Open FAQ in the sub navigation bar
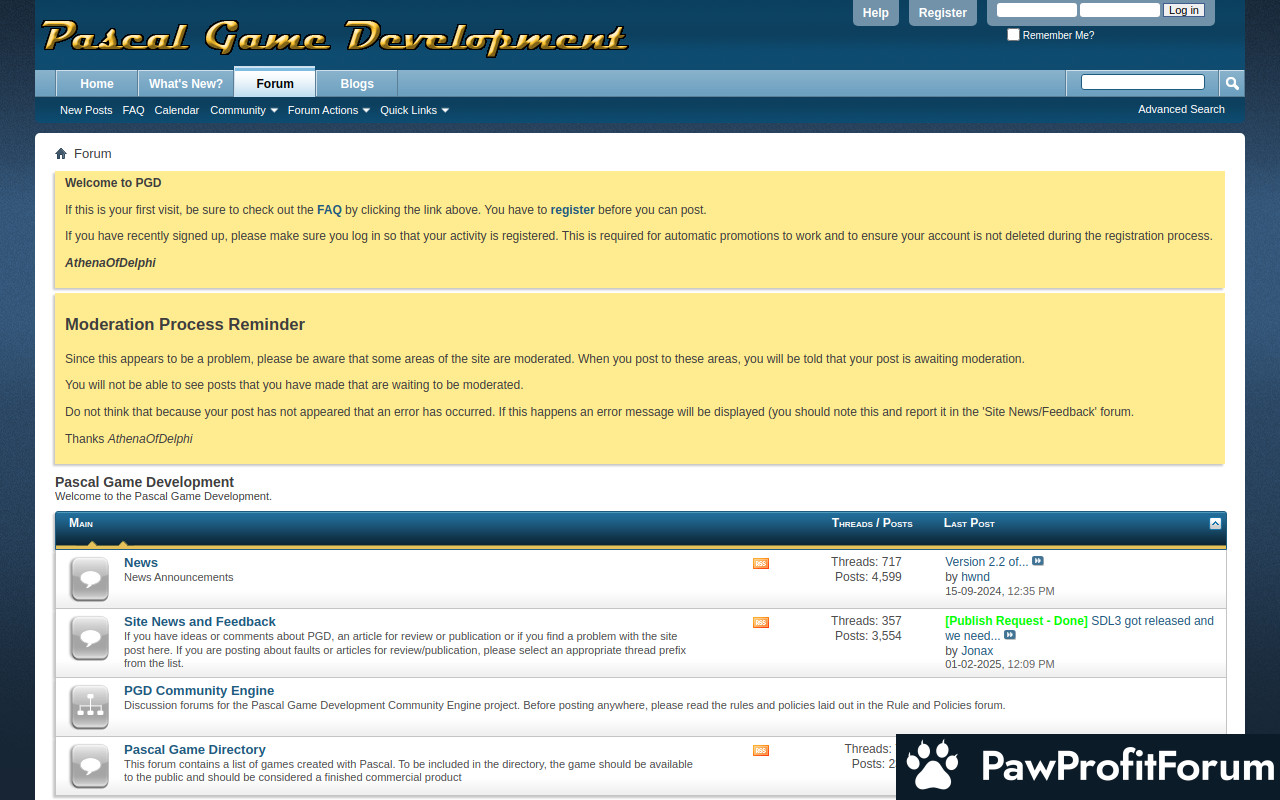 (133, 110)
